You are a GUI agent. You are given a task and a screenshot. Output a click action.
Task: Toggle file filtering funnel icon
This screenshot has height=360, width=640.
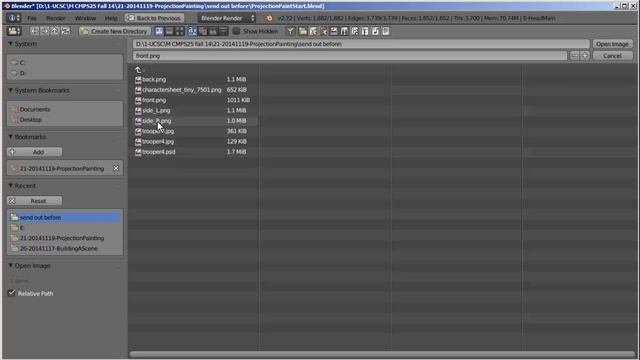tap(290, 31)
